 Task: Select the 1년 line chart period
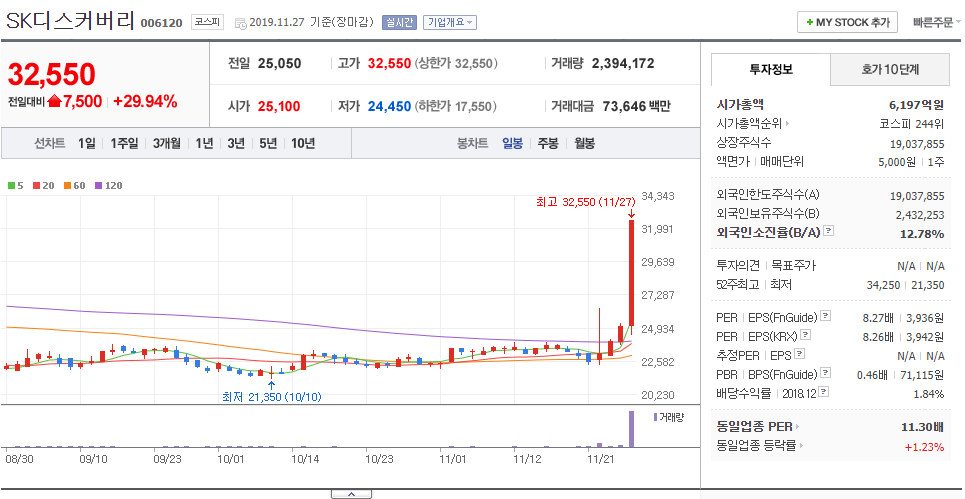(x=204, y=143)
